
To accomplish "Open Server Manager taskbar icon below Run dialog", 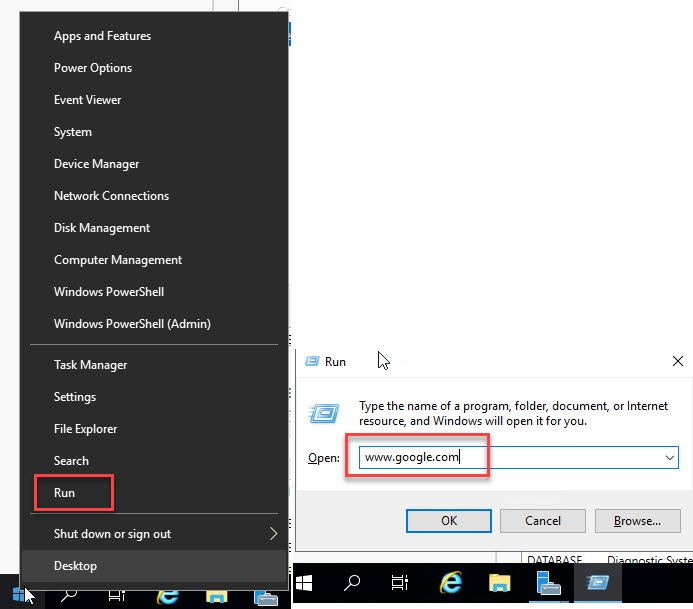I will pyautogui.click(x=546, y=583).
